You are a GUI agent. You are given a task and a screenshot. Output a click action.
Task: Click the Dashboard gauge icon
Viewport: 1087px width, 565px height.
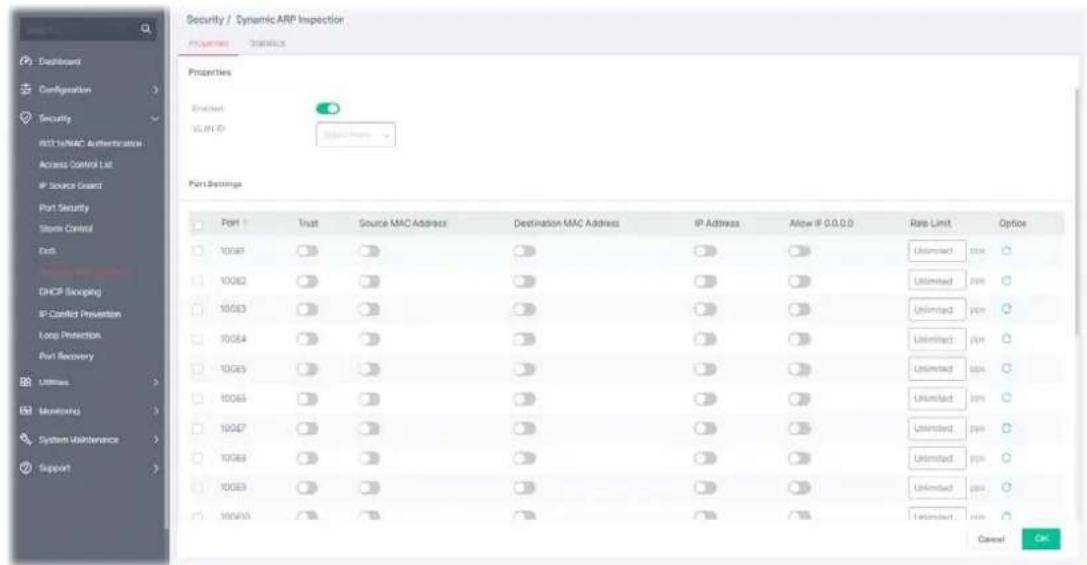[x=26, y=62]
